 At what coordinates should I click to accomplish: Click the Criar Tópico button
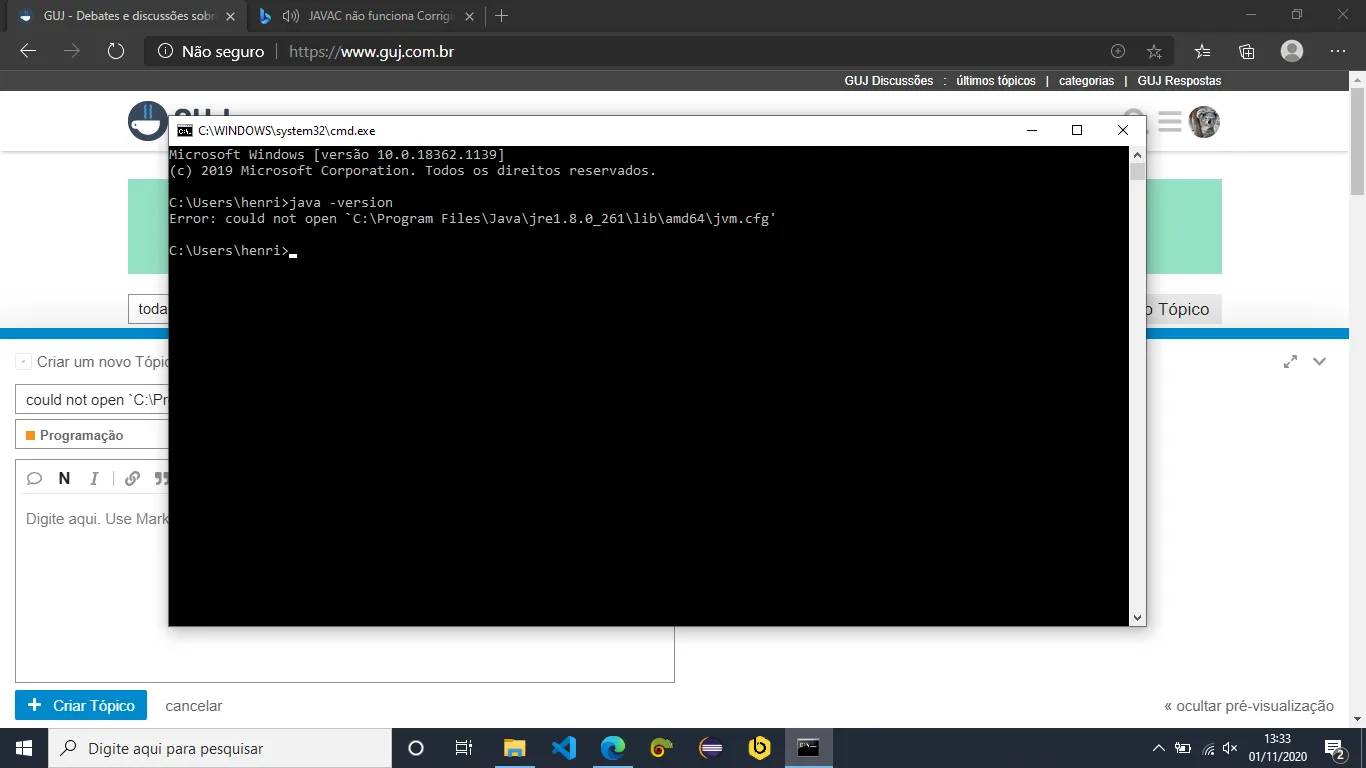(81, 705)
